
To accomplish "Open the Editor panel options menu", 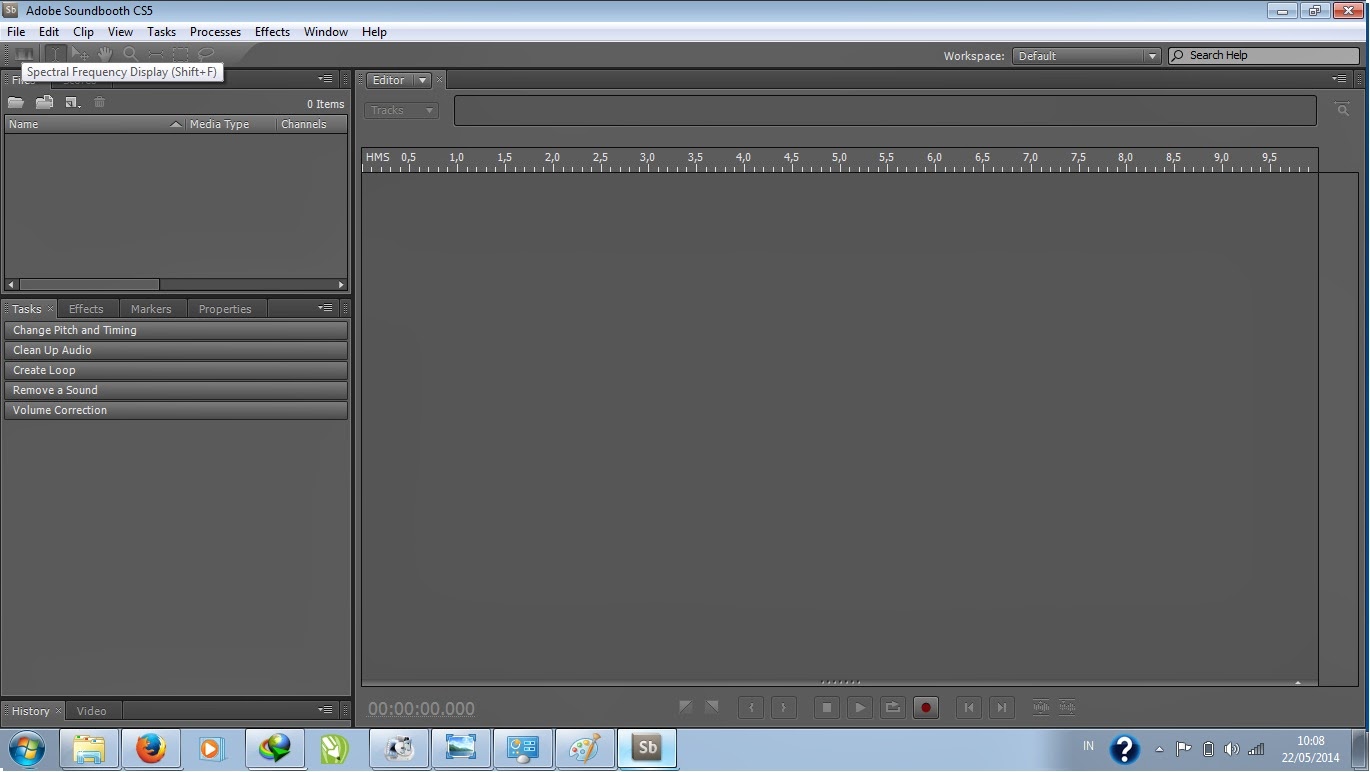I will (1339, 79).
